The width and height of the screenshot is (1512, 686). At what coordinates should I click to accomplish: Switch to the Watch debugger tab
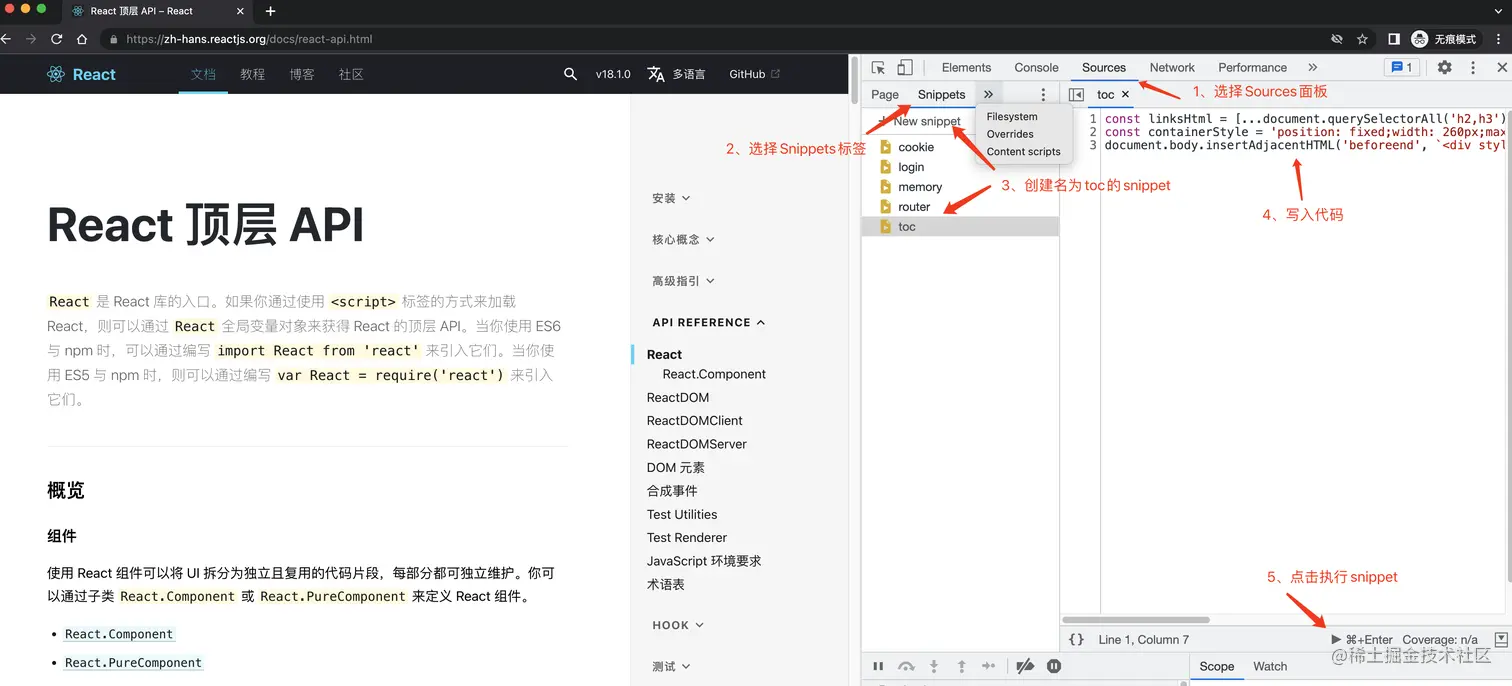(x=1270, y=666)
